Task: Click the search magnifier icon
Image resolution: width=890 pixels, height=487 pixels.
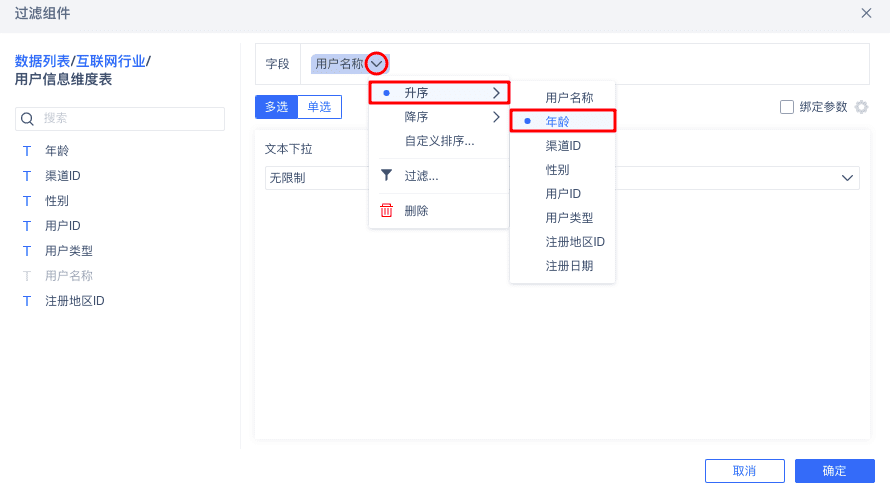Action: pyautogui.click(x=28, y=119)
